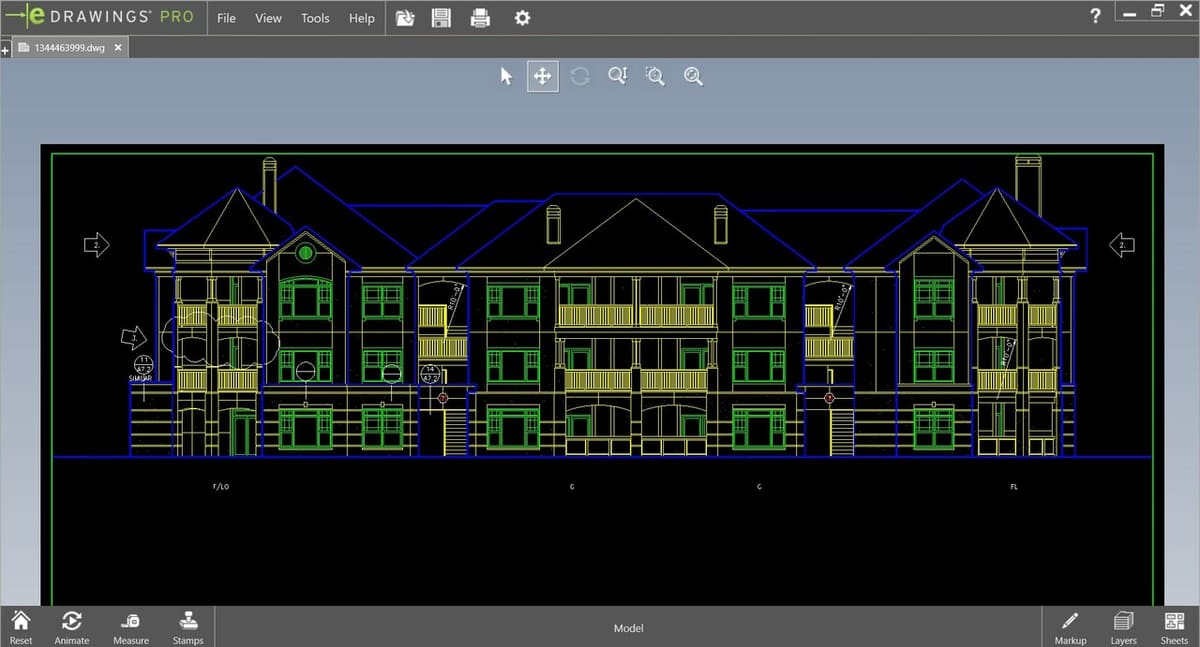Click the left arrow callout marked 2

(97, 244)
